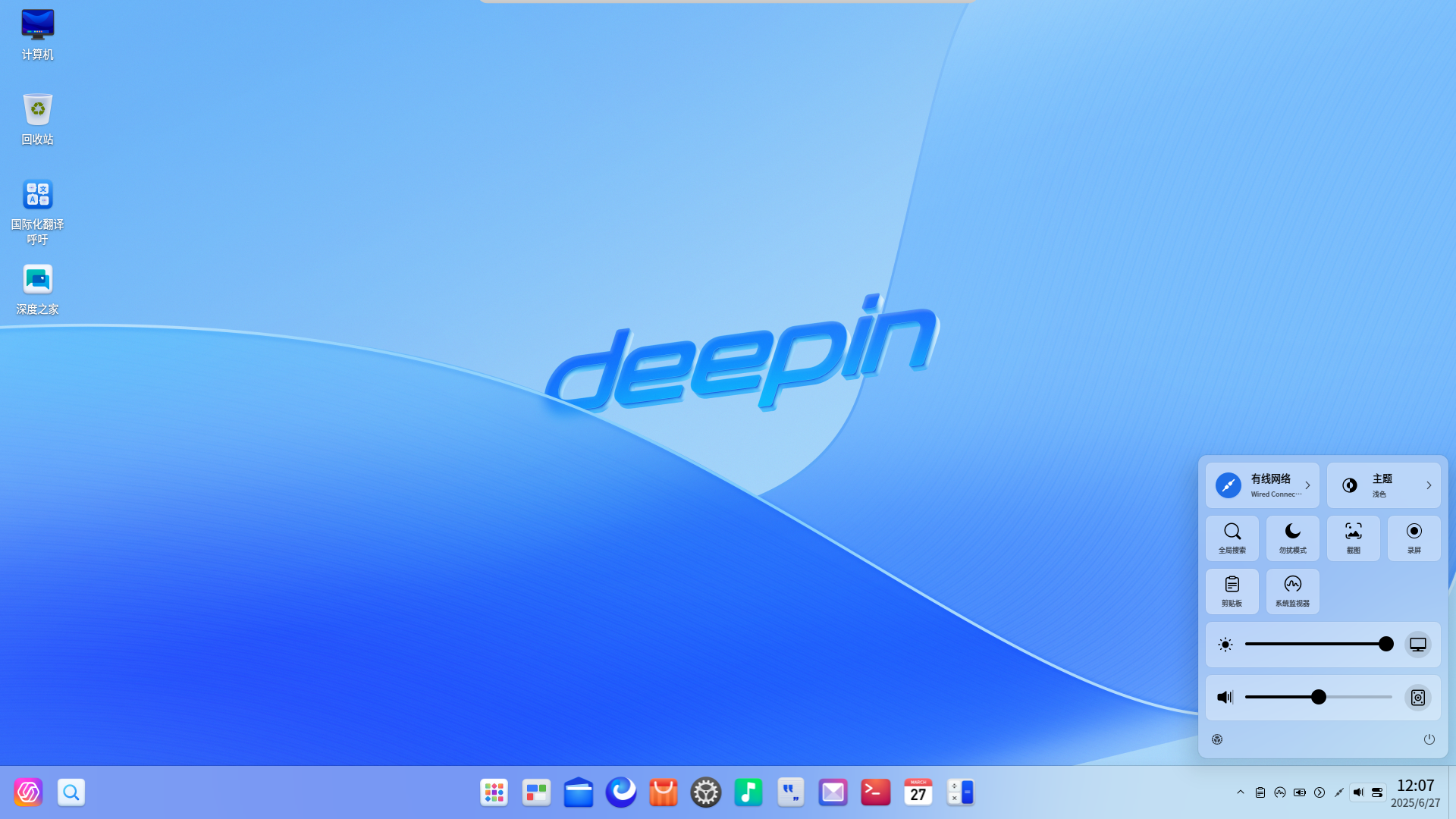The image size is (1456, 819).
Task: Open the search magnifier in taskbar
Action: pos(71,792)
